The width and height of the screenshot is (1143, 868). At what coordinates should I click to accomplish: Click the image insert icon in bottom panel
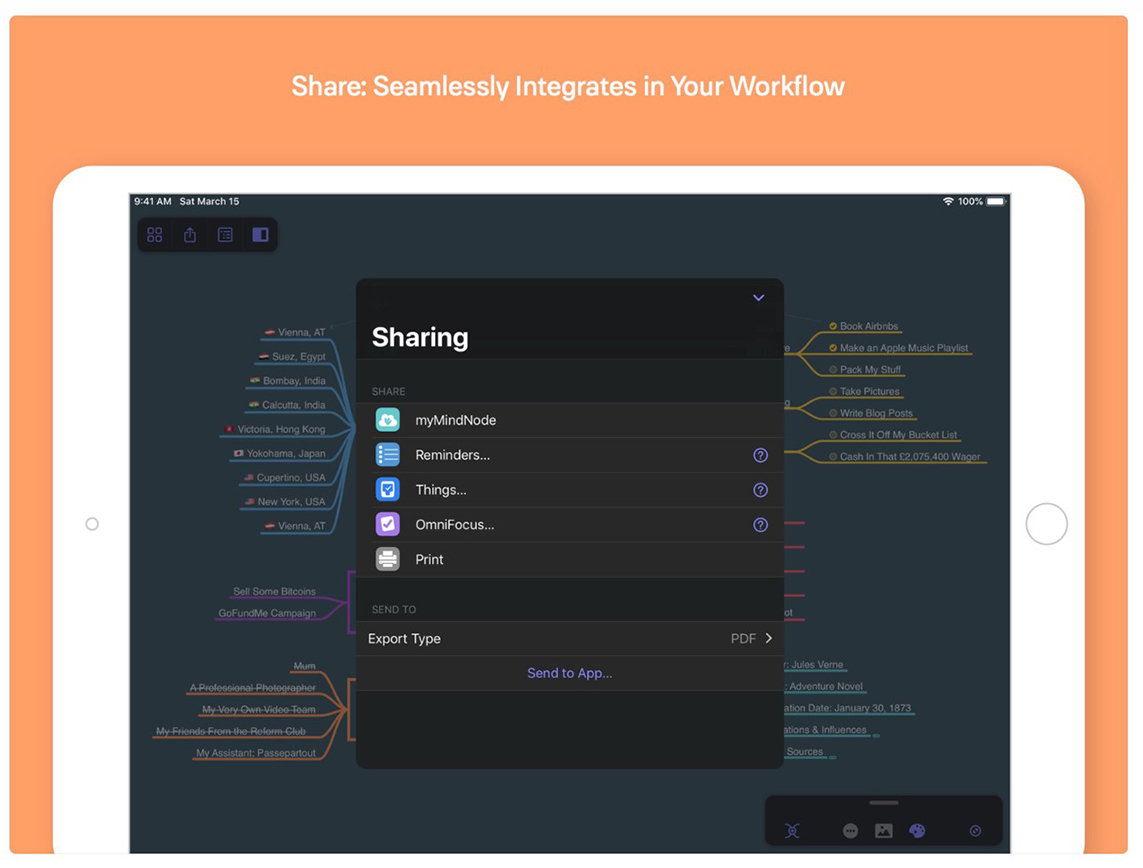[x=884, y=831]
